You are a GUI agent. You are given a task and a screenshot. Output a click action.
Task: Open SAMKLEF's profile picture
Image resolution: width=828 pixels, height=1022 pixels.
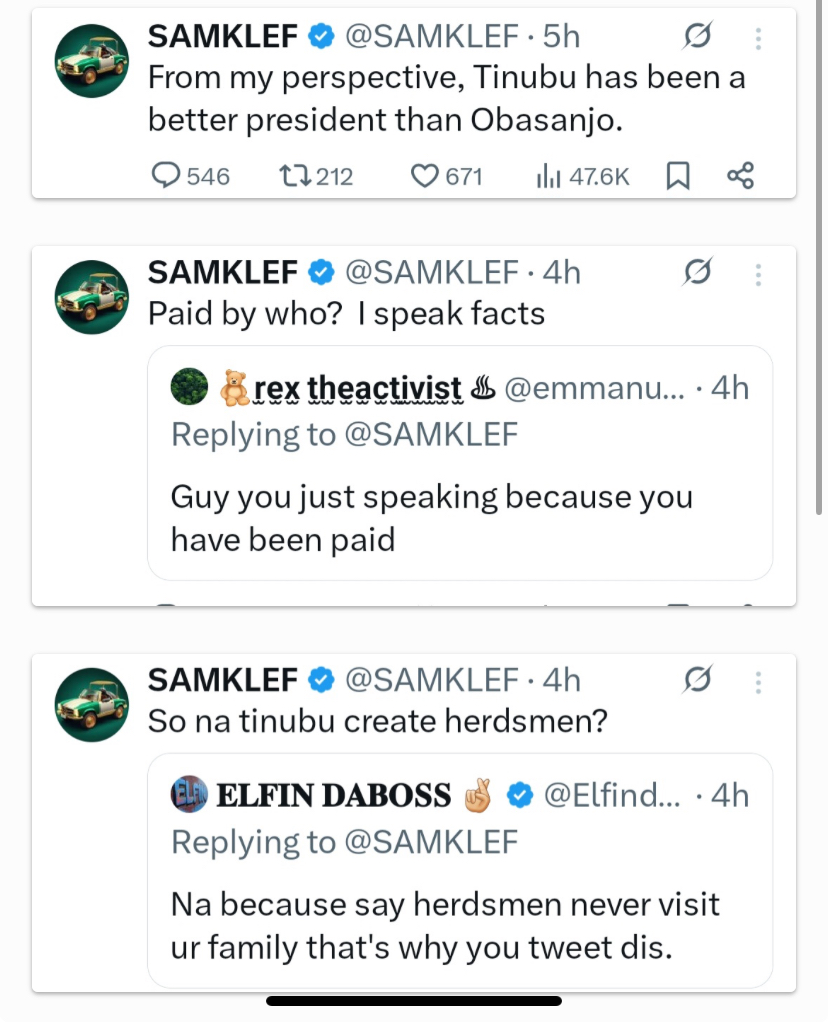coord(91,60)
